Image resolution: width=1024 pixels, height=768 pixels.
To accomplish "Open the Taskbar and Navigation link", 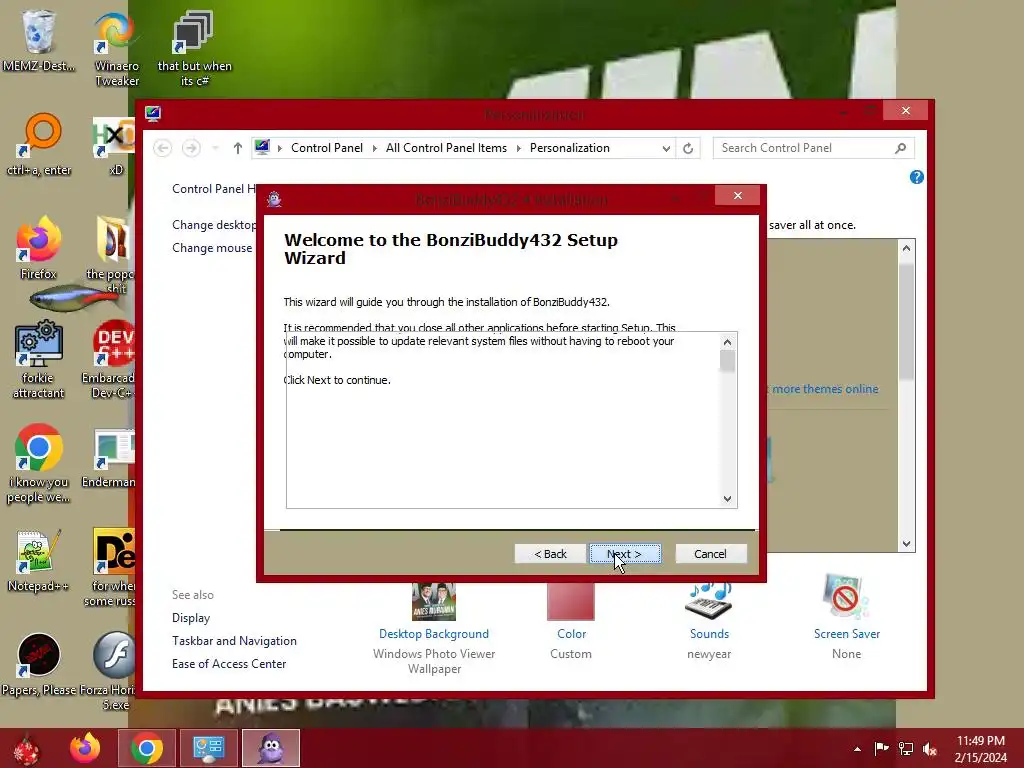I will (x=234, y=641).
